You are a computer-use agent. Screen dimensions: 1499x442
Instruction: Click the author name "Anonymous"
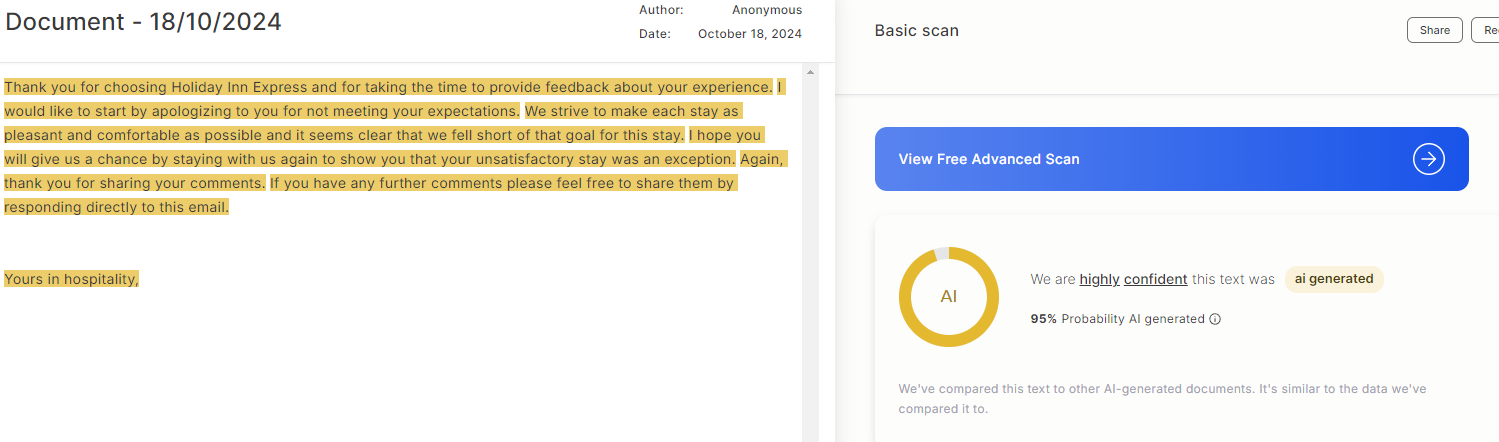pos(766,10)
